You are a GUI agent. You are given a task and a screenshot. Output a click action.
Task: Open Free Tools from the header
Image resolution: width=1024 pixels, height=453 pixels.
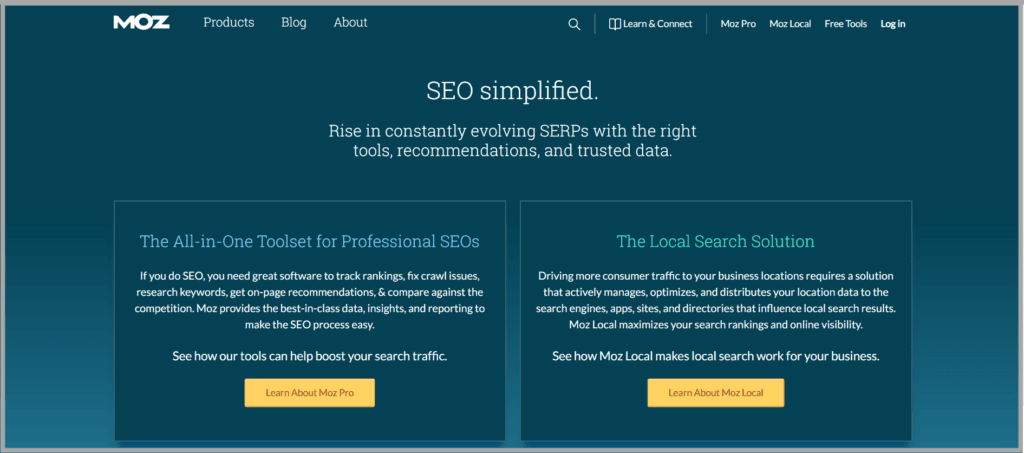[846, 24]
